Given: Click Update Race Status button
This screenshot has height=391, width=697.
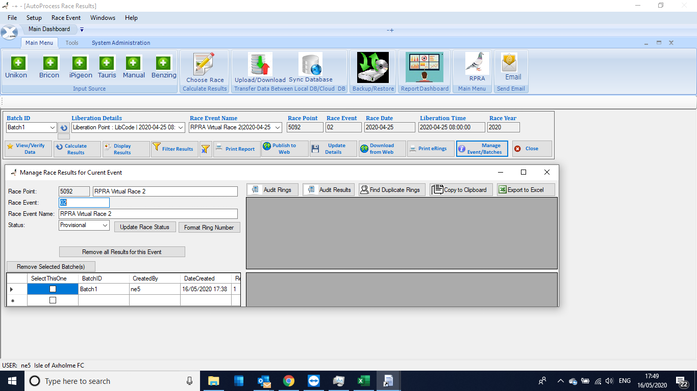Looking at the screenshot, I should pos(144,227).
